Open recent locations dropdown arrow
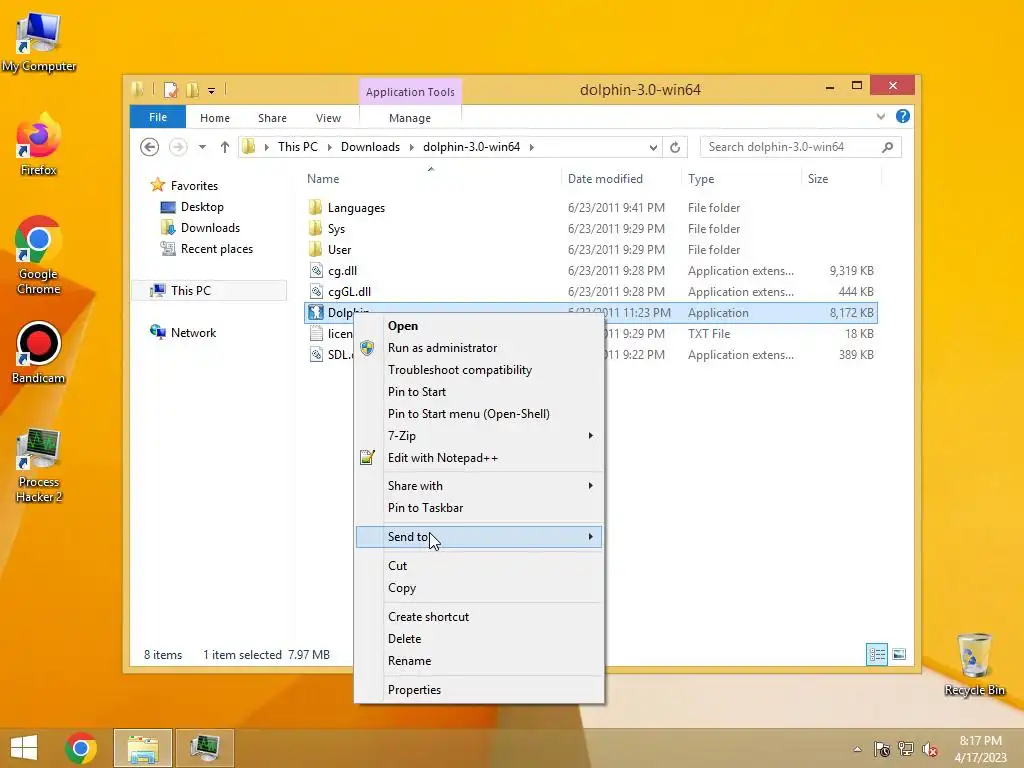The height and width of the screenshot is (768, 1024). tap(202, 147)
